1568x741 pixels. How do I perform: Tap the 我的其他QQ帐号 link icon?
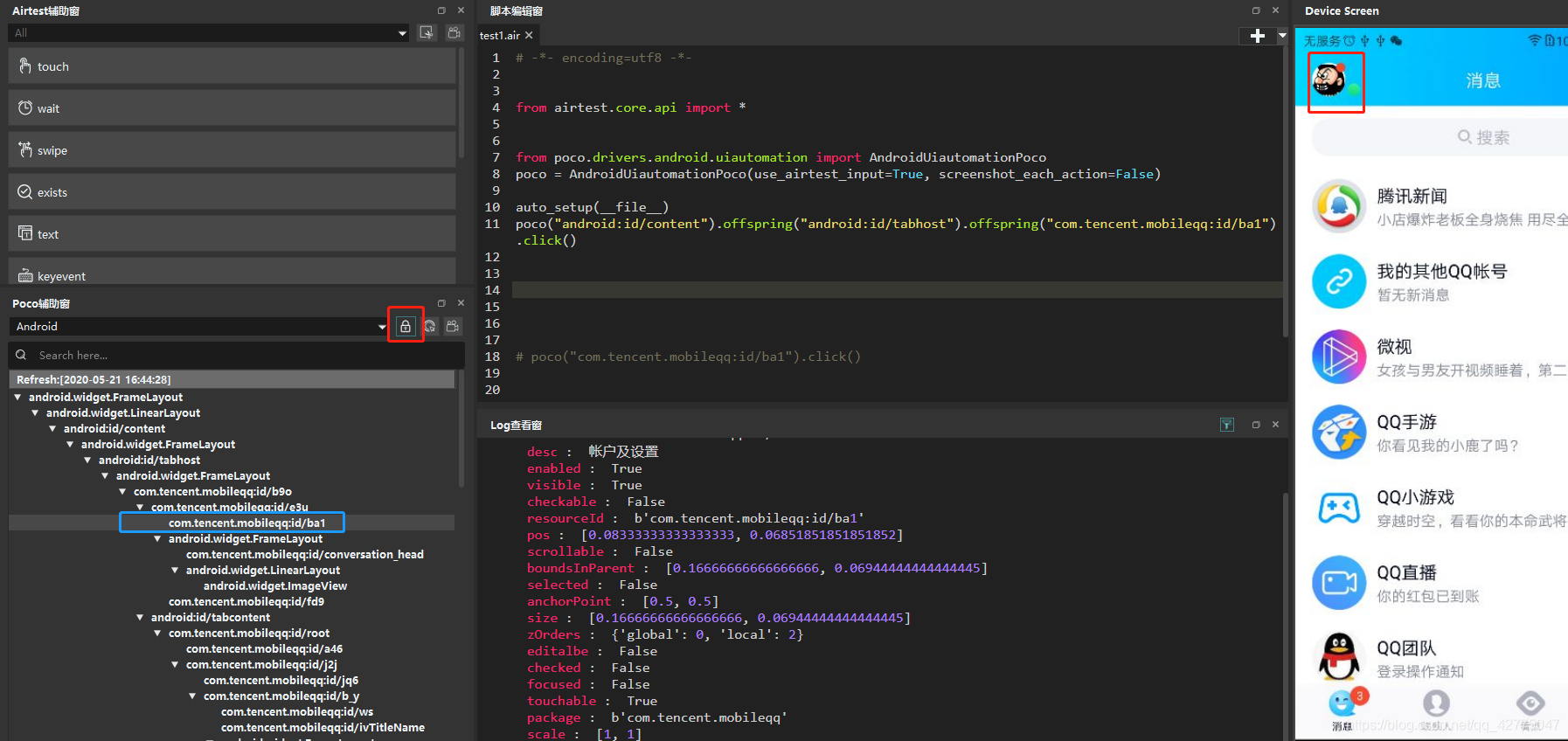click(1339, 281)
